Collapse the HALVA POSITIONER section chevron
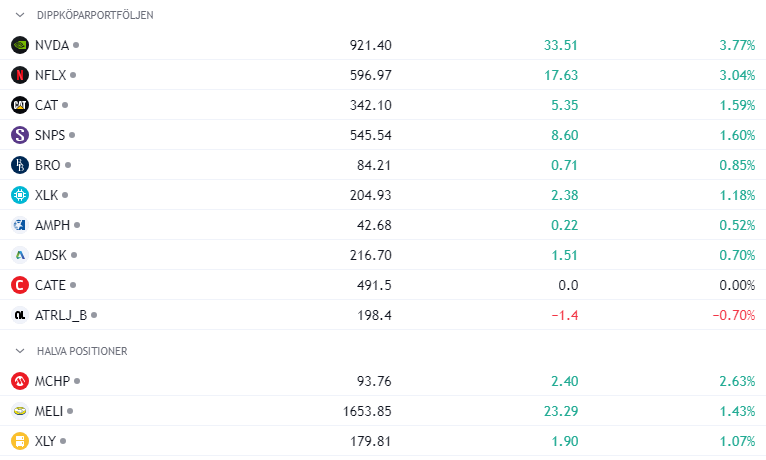The height and width of the screenshot is (460, 766). click(20, 351)
